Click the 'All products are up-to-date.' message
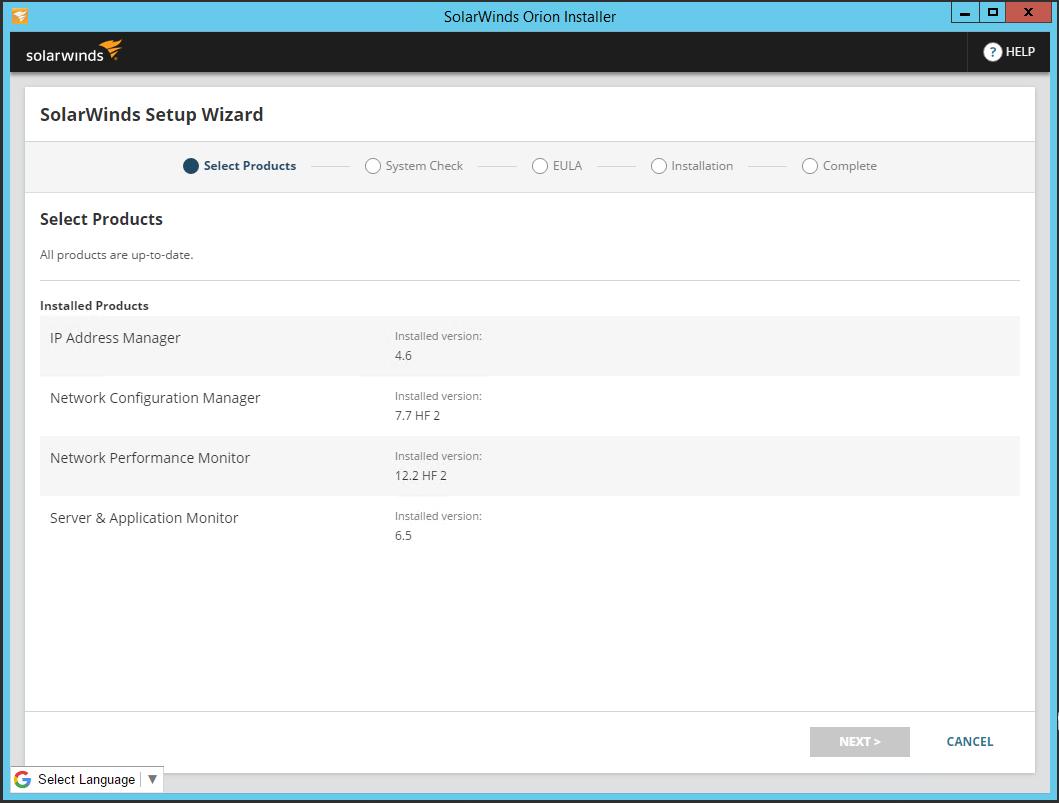 [x=117, y=255]
